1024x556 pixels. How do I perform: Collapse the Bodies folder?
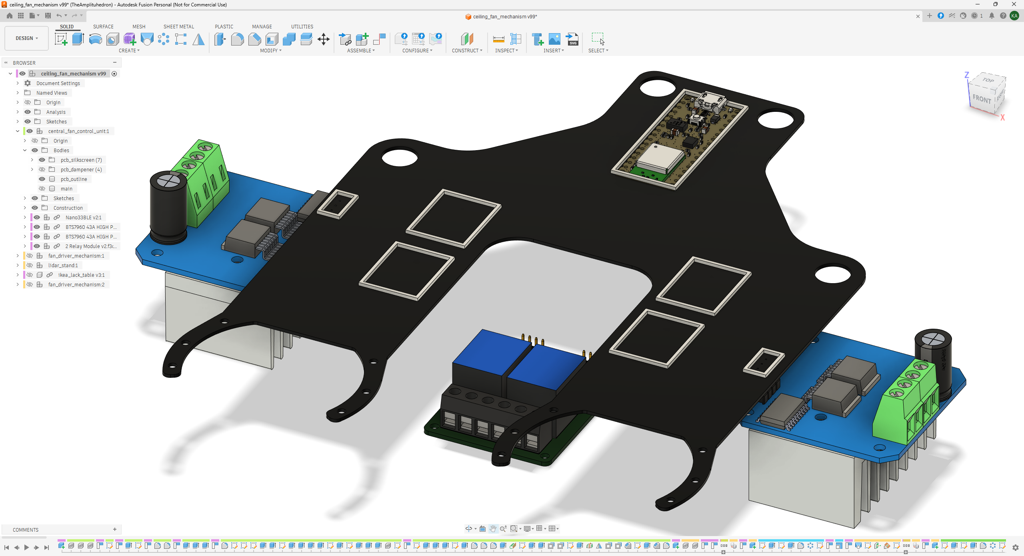pos(25,150)
